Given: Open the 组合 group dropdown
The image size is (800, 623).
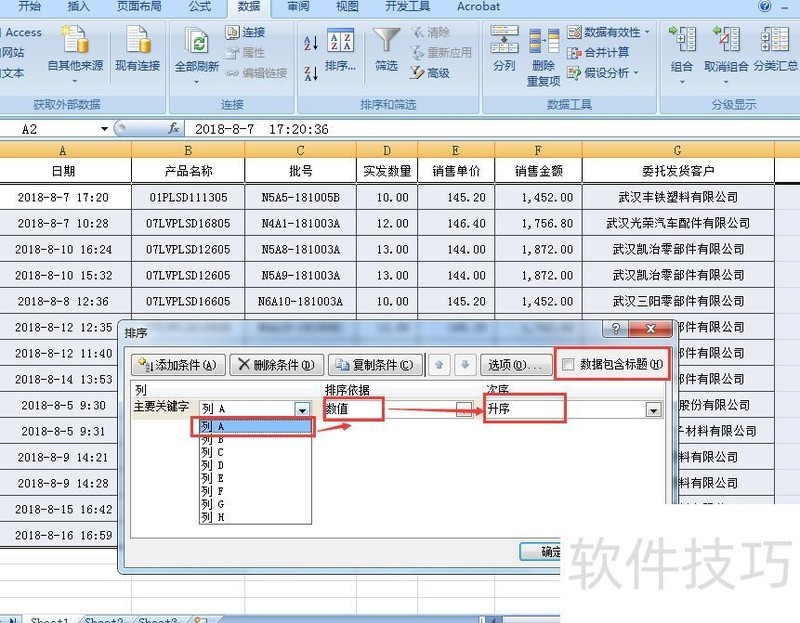Looking at the screenshot, I should 682,82.
